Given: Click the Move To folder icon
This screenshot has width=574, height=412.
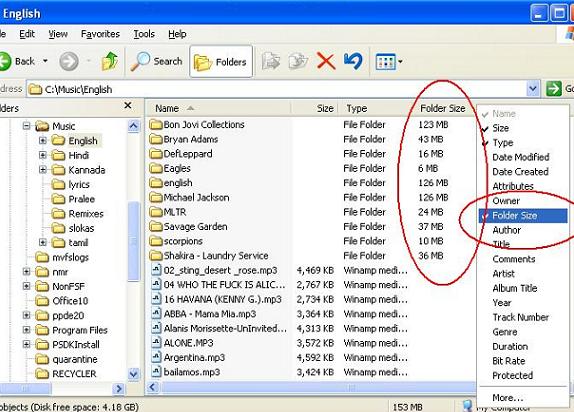Looking at the screenshot, I should 271,61.
